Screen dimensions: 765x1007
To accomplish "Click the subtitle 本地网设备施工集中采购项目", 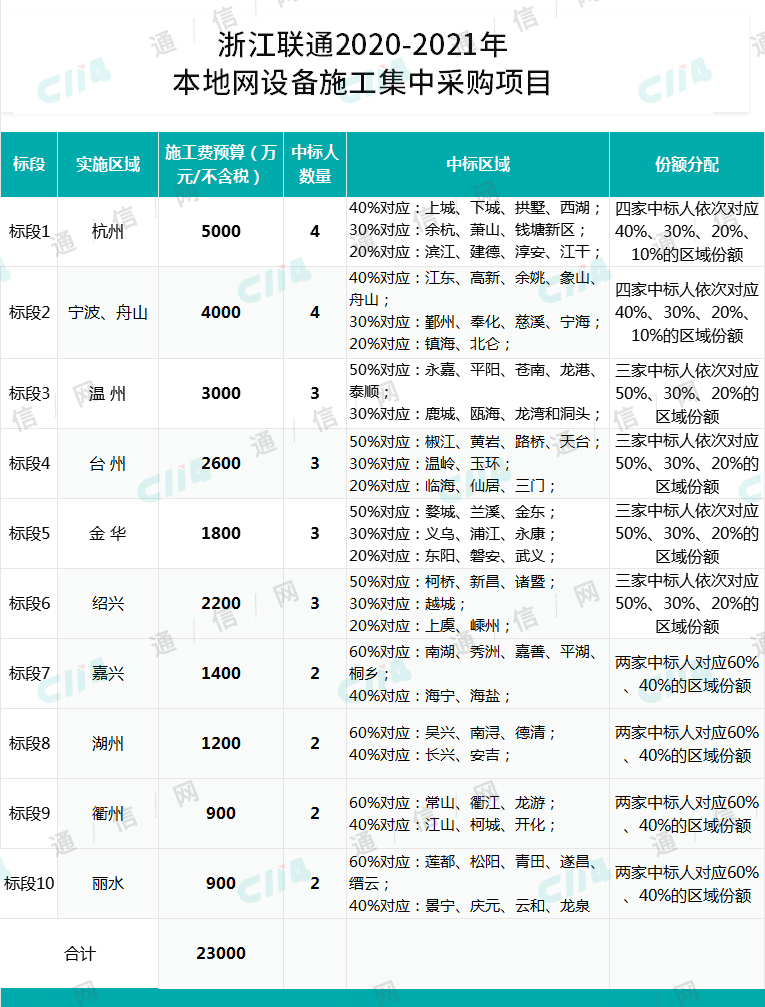I will [362, 83].
